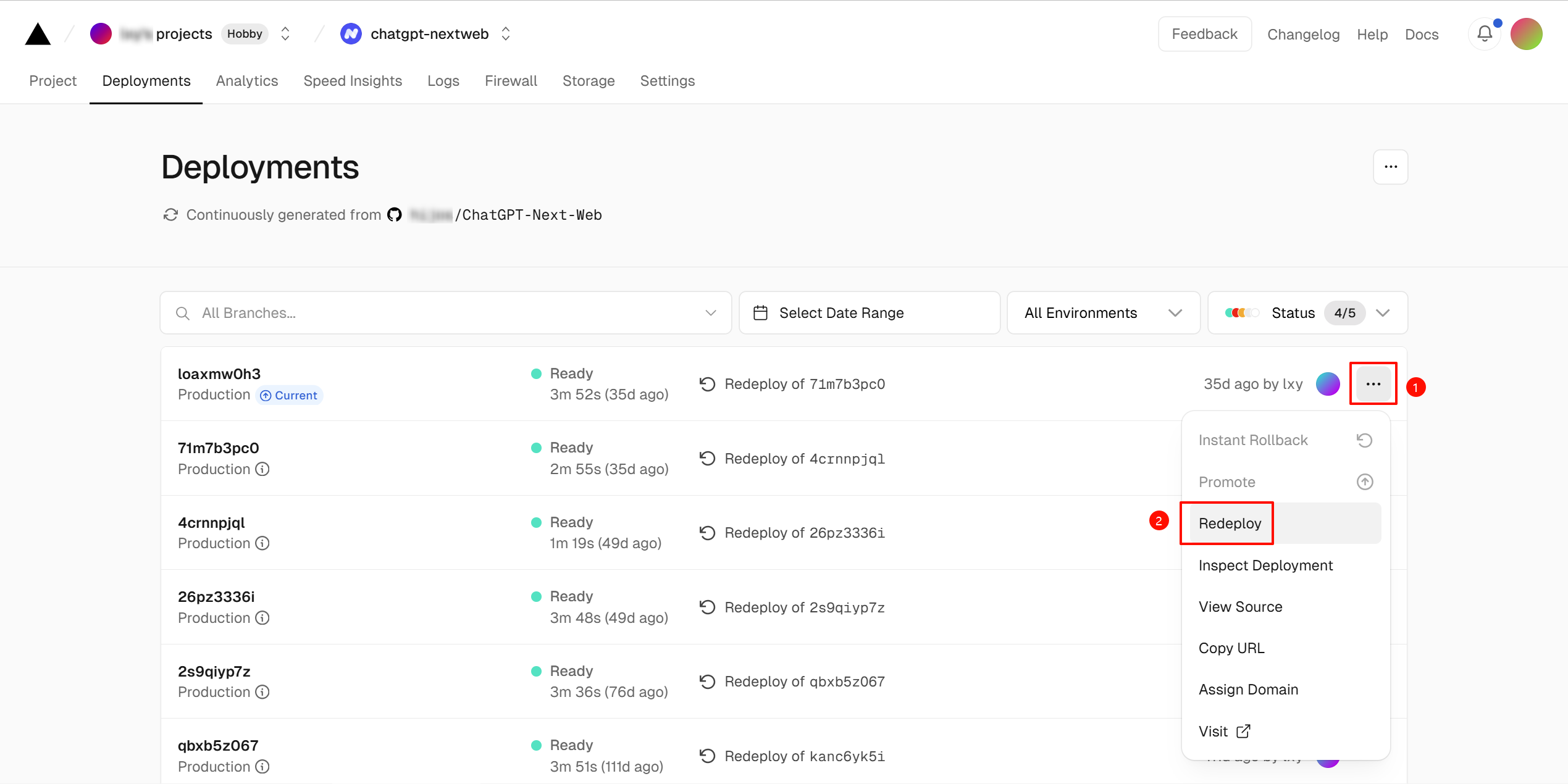The width and height of the screenshot is (1568, 784).
Task: Expand the projects team switcher arrows
Action: (285, 34)
